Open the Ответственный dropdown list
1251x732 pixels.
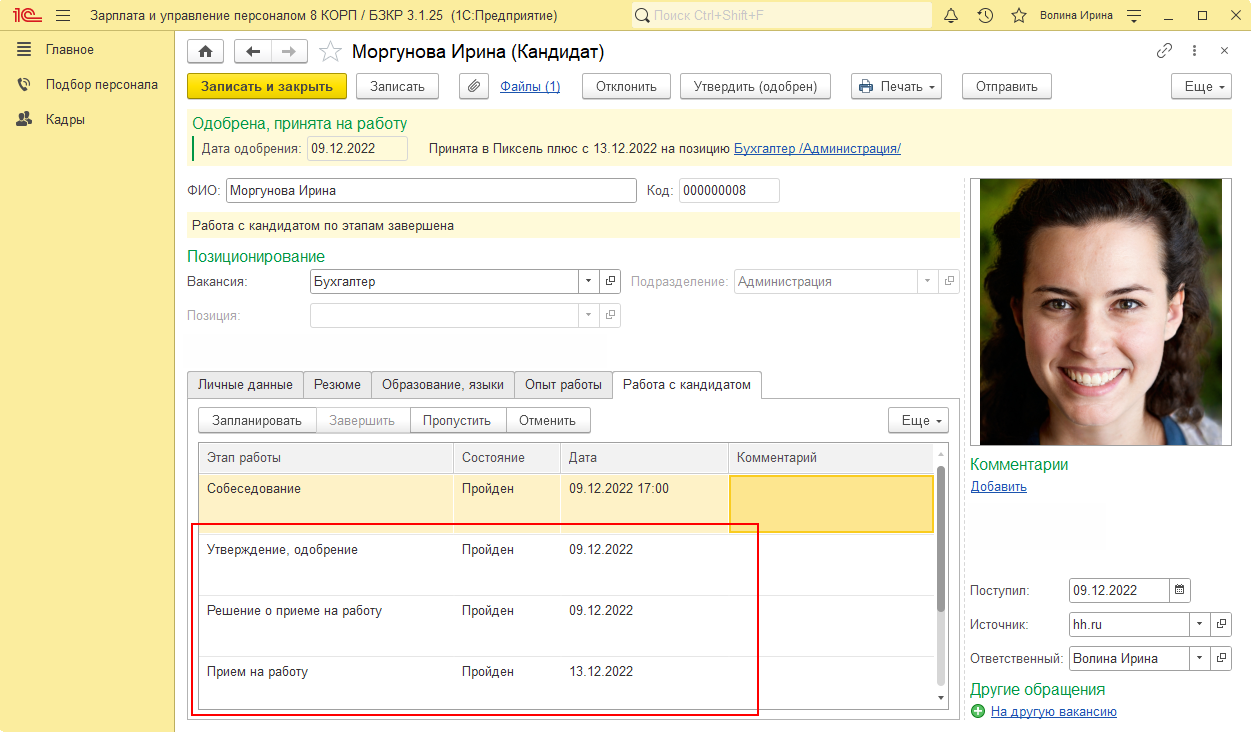(x=1199, y=659)
